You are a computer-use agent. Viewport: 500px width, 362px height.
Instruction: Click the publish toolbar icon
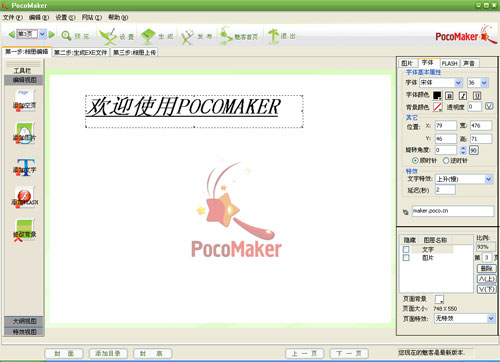pyautogui.click(x=187, y=37)
